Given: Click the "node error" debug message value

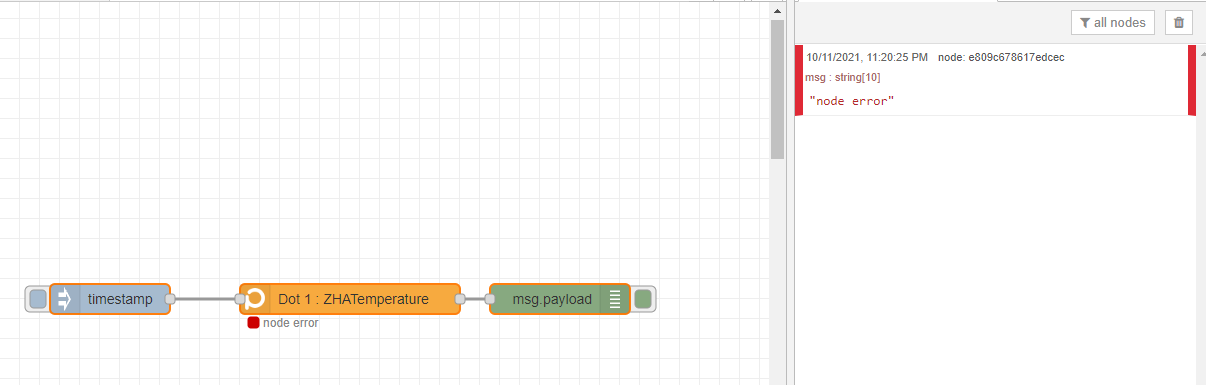Looking at the screenshot, I should 851,101.
